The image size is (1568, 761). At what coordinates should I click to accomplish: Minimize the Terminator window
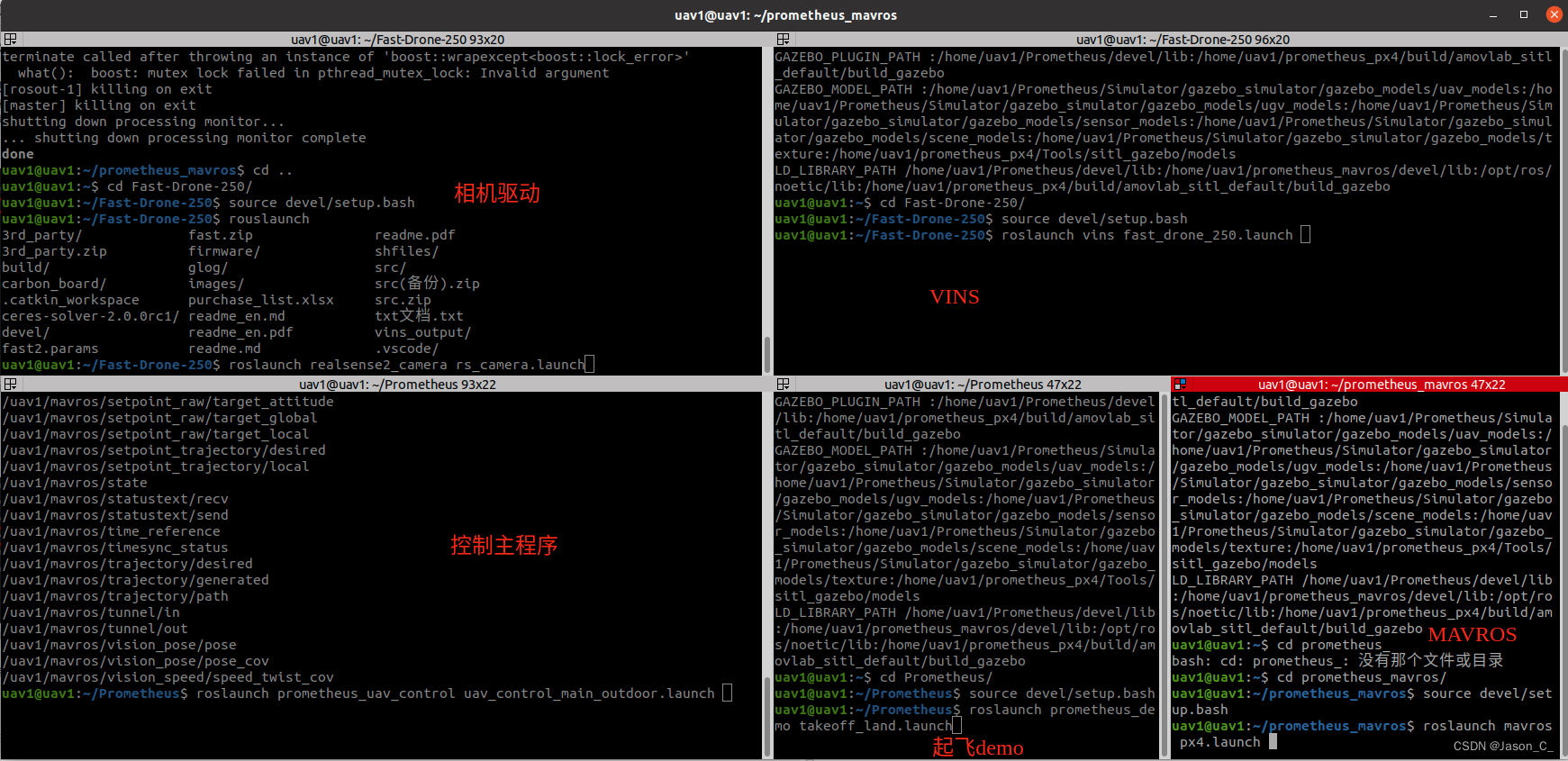[1493, 14]
